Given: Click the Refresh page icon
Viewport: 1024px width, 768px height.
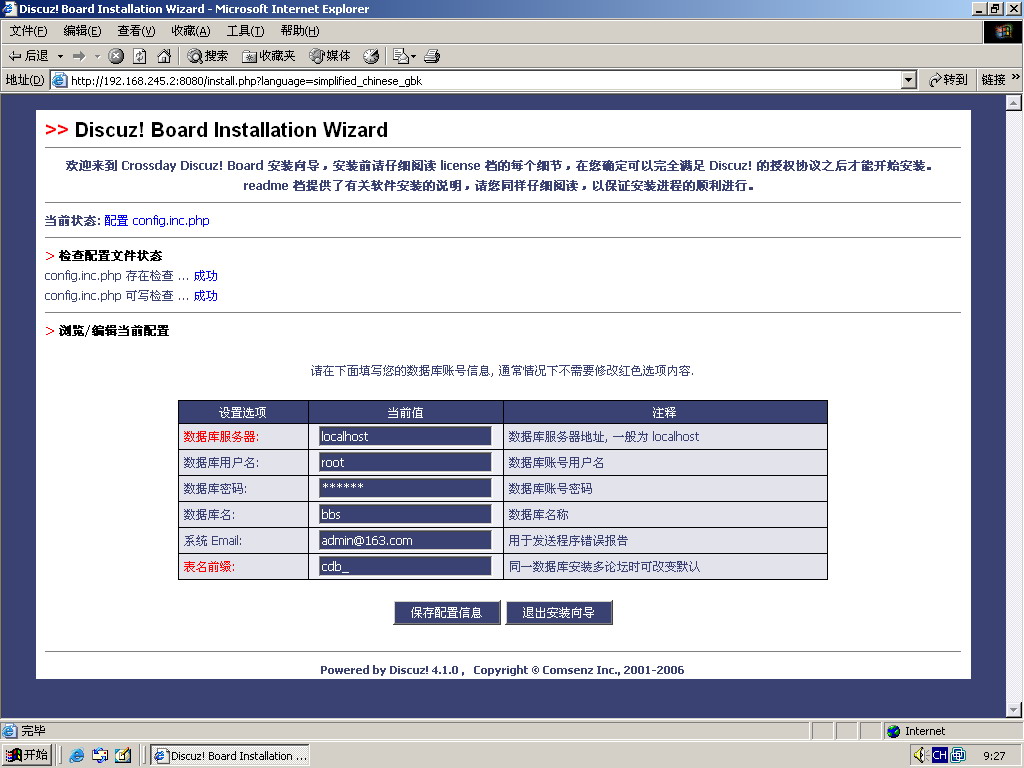Looking at the screenshot, I should pos(140,56).
